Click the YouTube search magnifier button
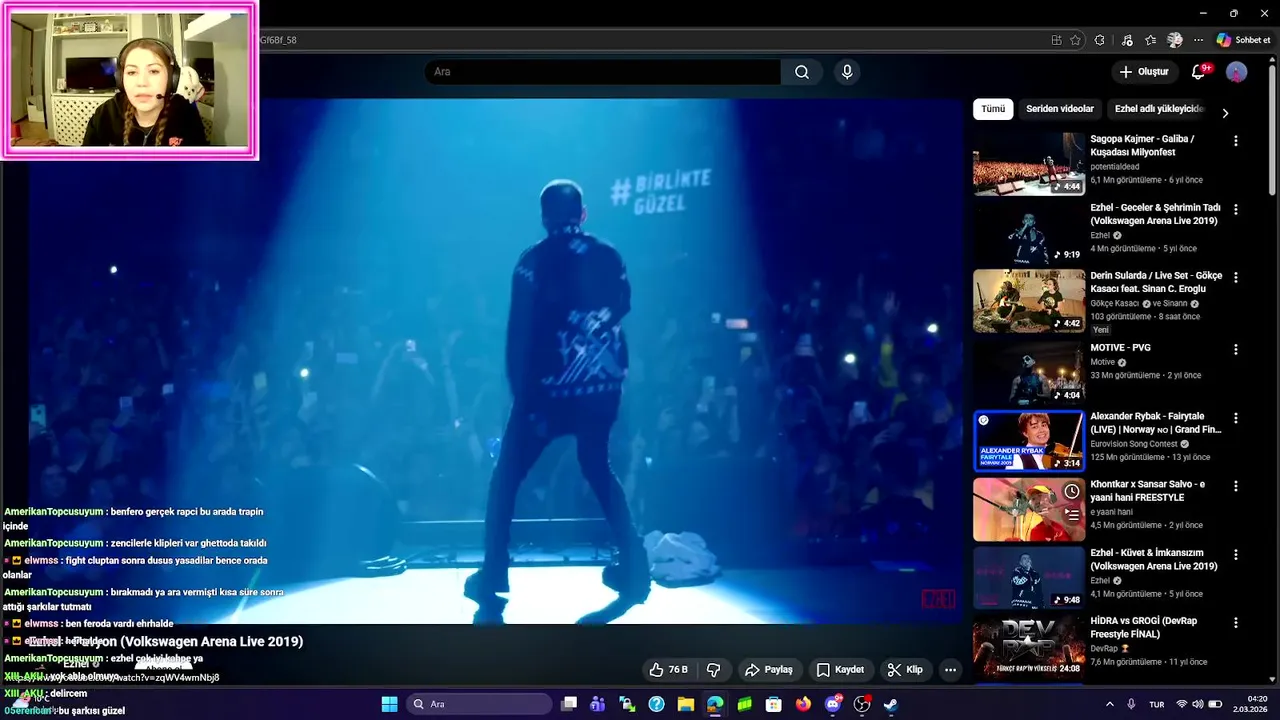Viewport: 1280px width, 720px height. point(801,72)
